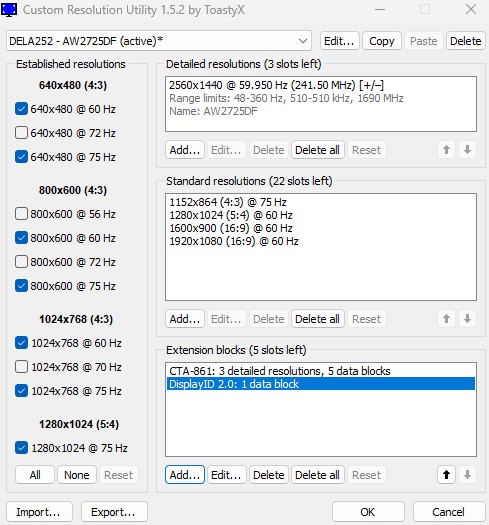
Task: Click Reset under Standard resolutions list
Action: [366, 319]
